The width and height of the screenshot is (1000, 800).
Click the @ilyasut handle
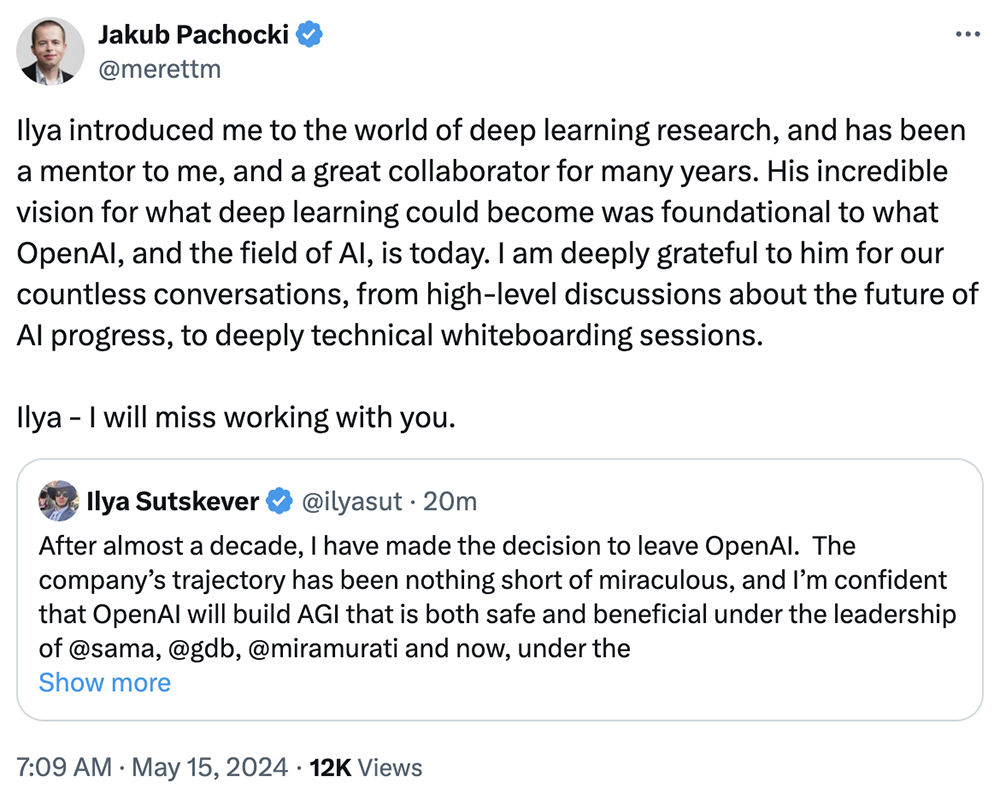[x=350, y=501]
